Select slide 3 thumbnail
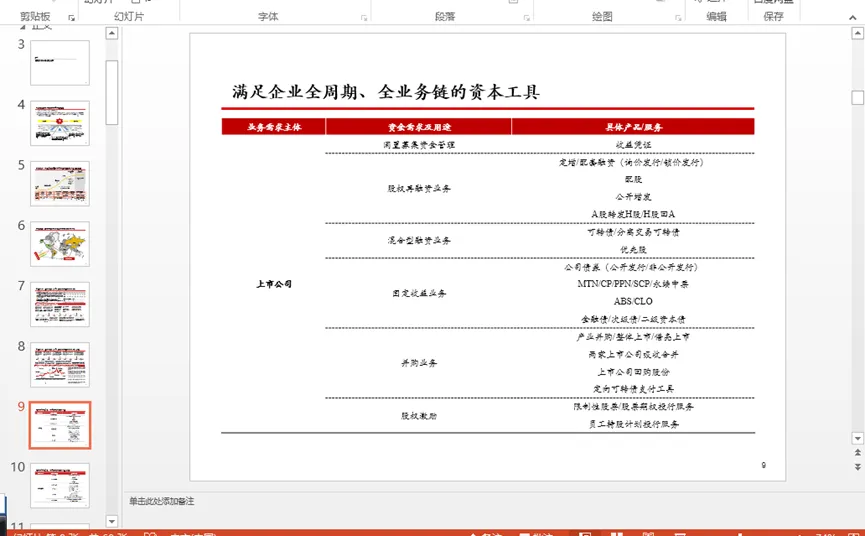Viewport: 865px width, 536px height. 60,62
